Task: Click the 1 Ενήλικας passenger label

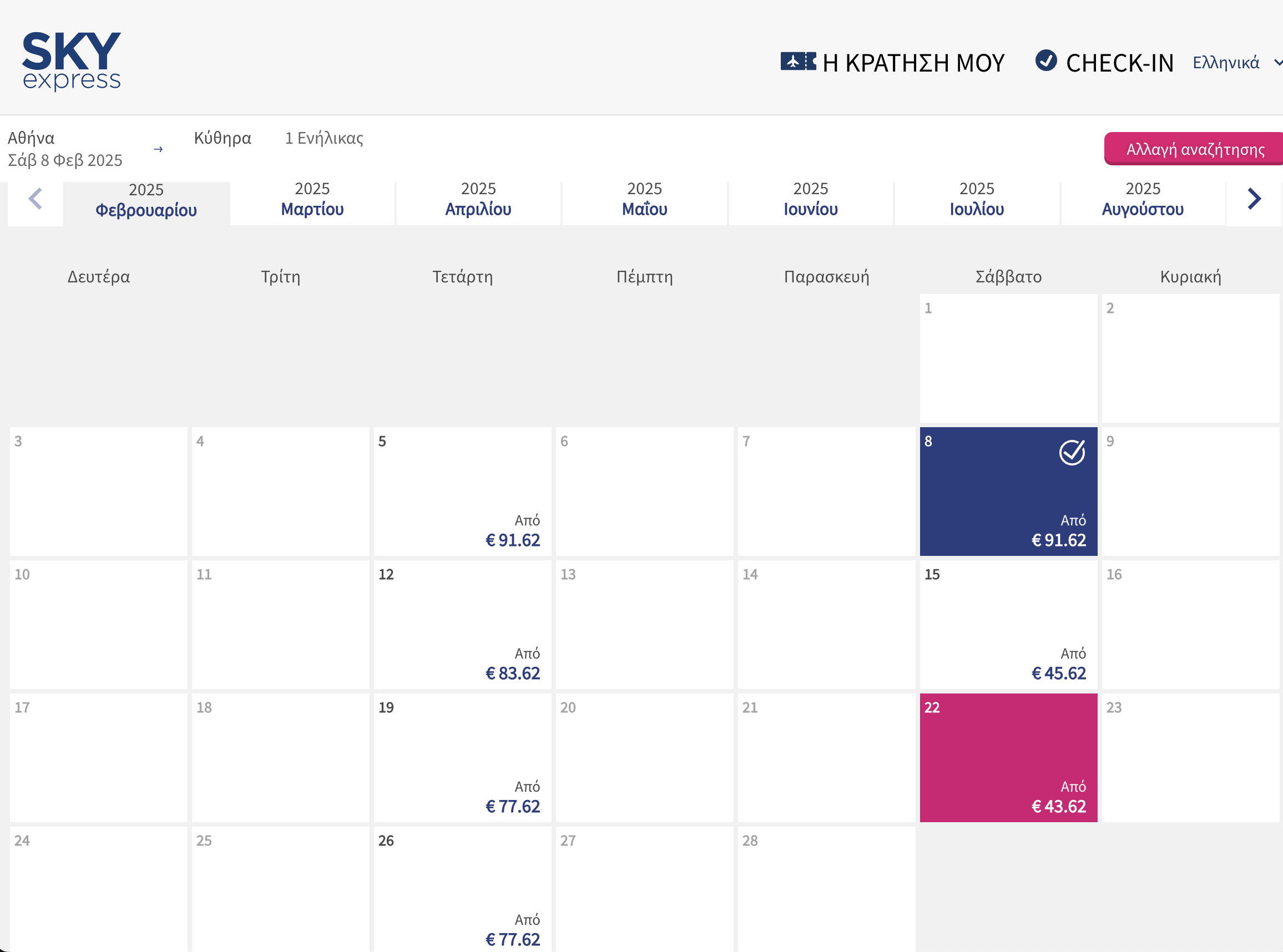Action: (x=324, y=138)
